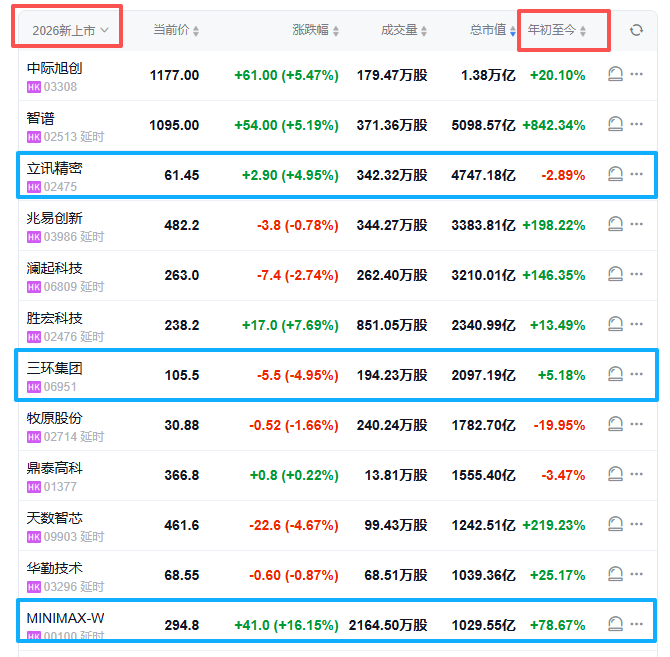Open stock 华勤技术 by name
This screenshot has height=657, width=670.
[x=54, y=568]
